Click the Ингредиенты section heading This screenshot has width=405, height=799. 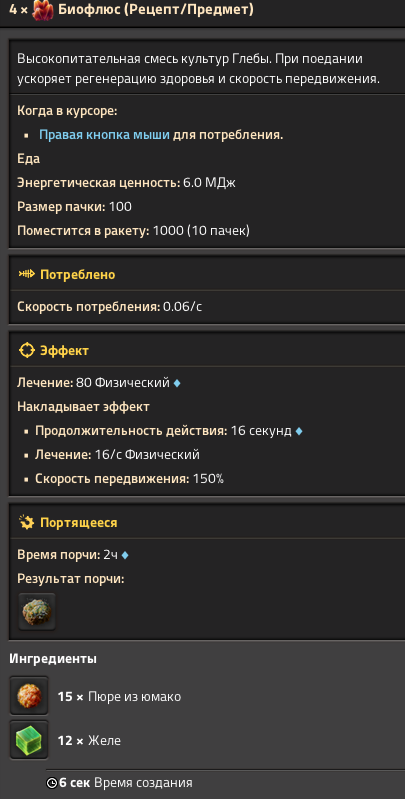tap(53, 658)
